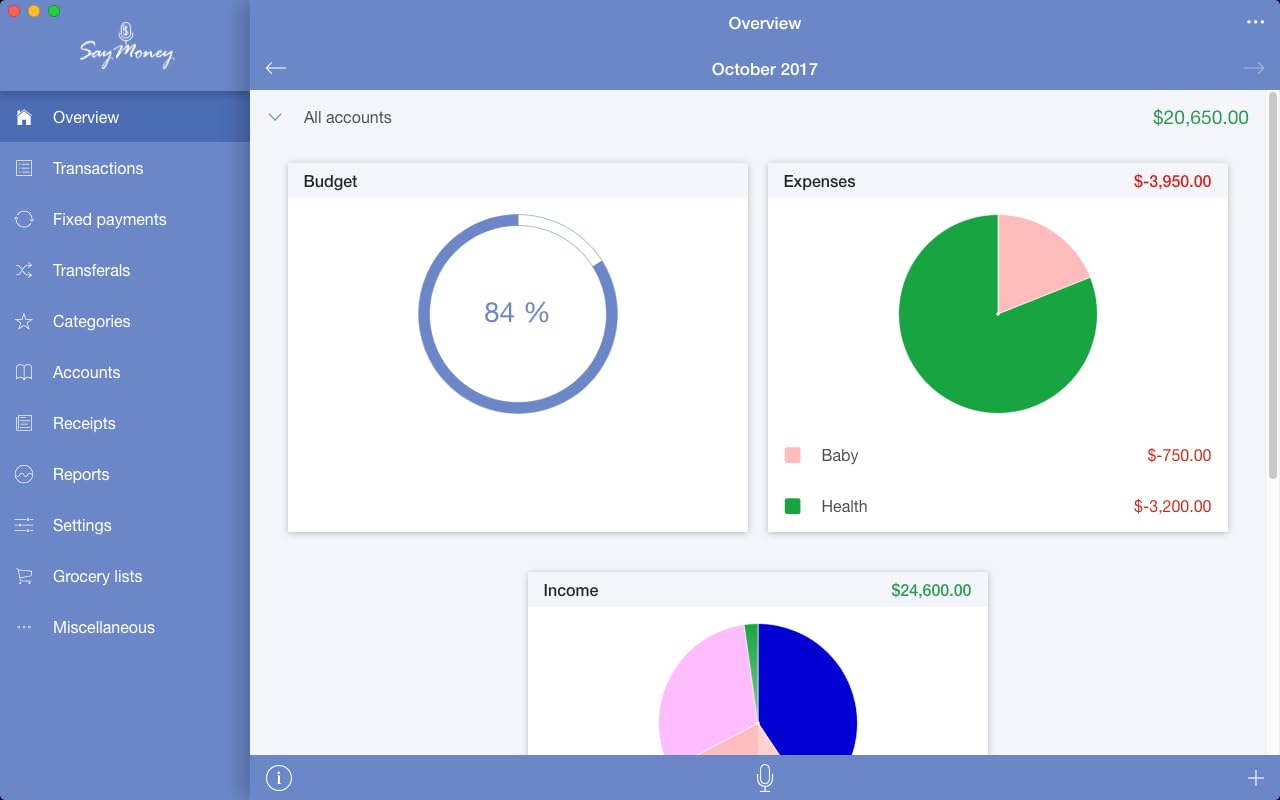This screenshot has height=800, width=1280.
Task: Click the Miscellaneous dots icon
Action: 25,627
